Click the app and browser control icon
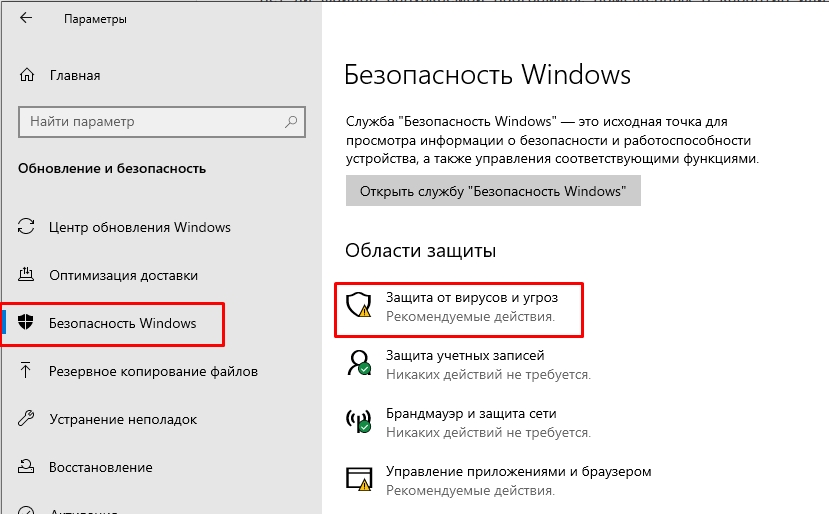The height and width of the screenshot is (514, 829). tap(358, 479)
